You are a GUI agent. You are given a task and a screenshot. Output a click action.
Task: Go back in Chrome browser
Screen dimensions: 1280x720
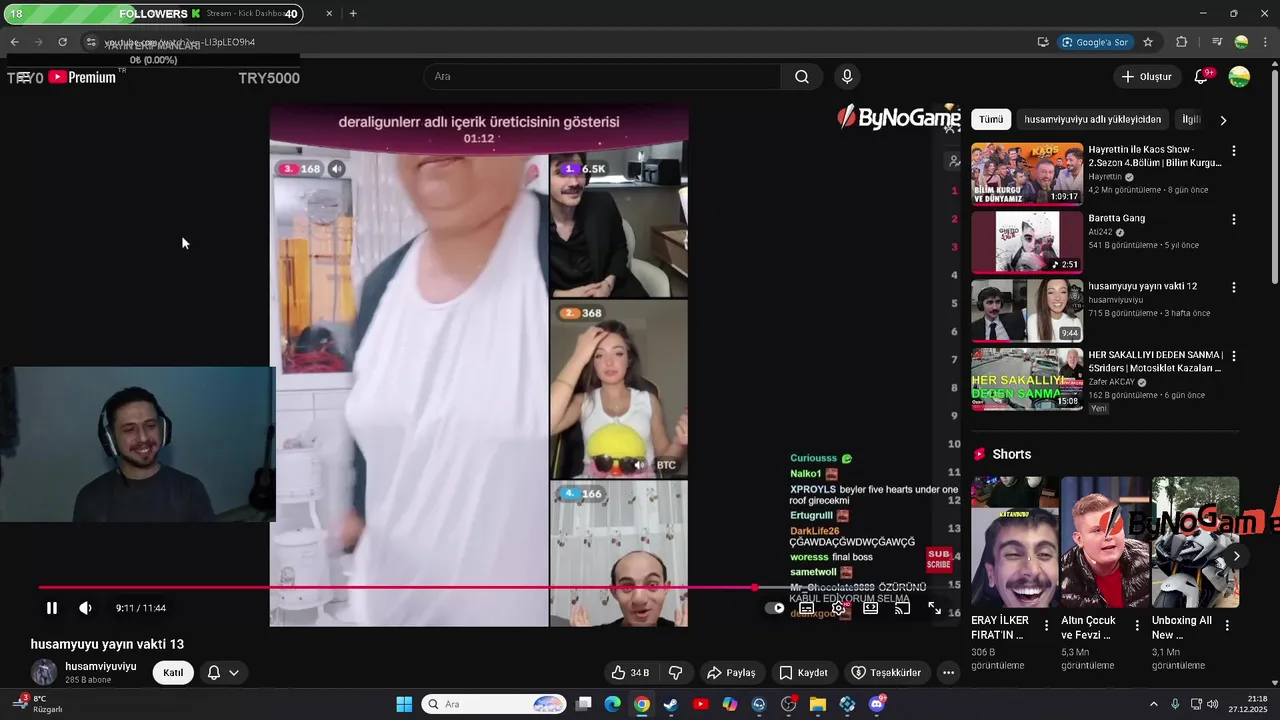[14, 42]
